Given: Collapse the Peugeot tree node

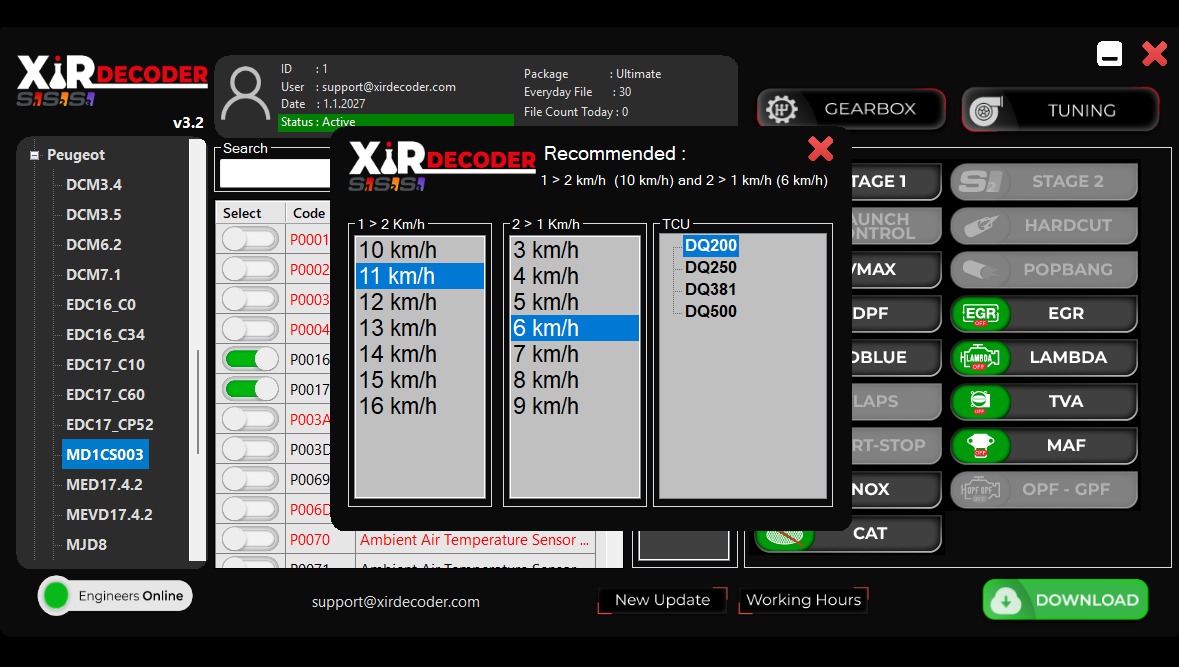Looking at the screenshot, I should (x=34, y=155).
